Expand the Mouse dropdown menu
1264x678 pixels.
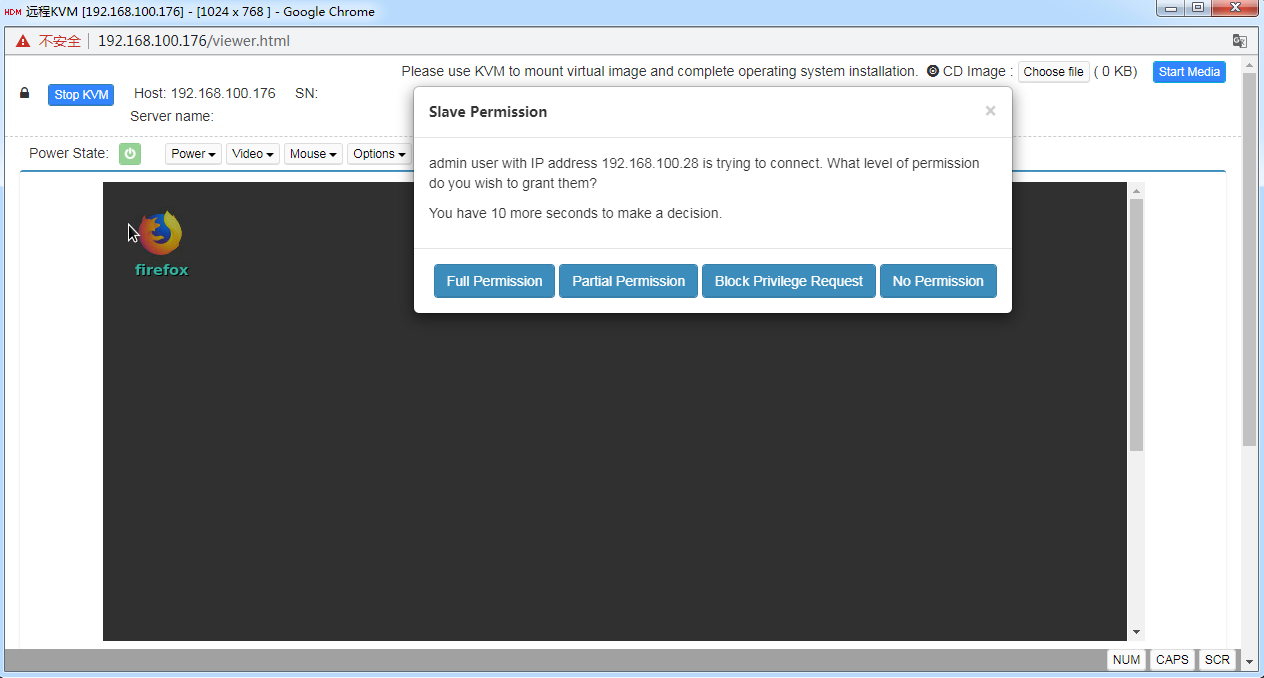313,154
